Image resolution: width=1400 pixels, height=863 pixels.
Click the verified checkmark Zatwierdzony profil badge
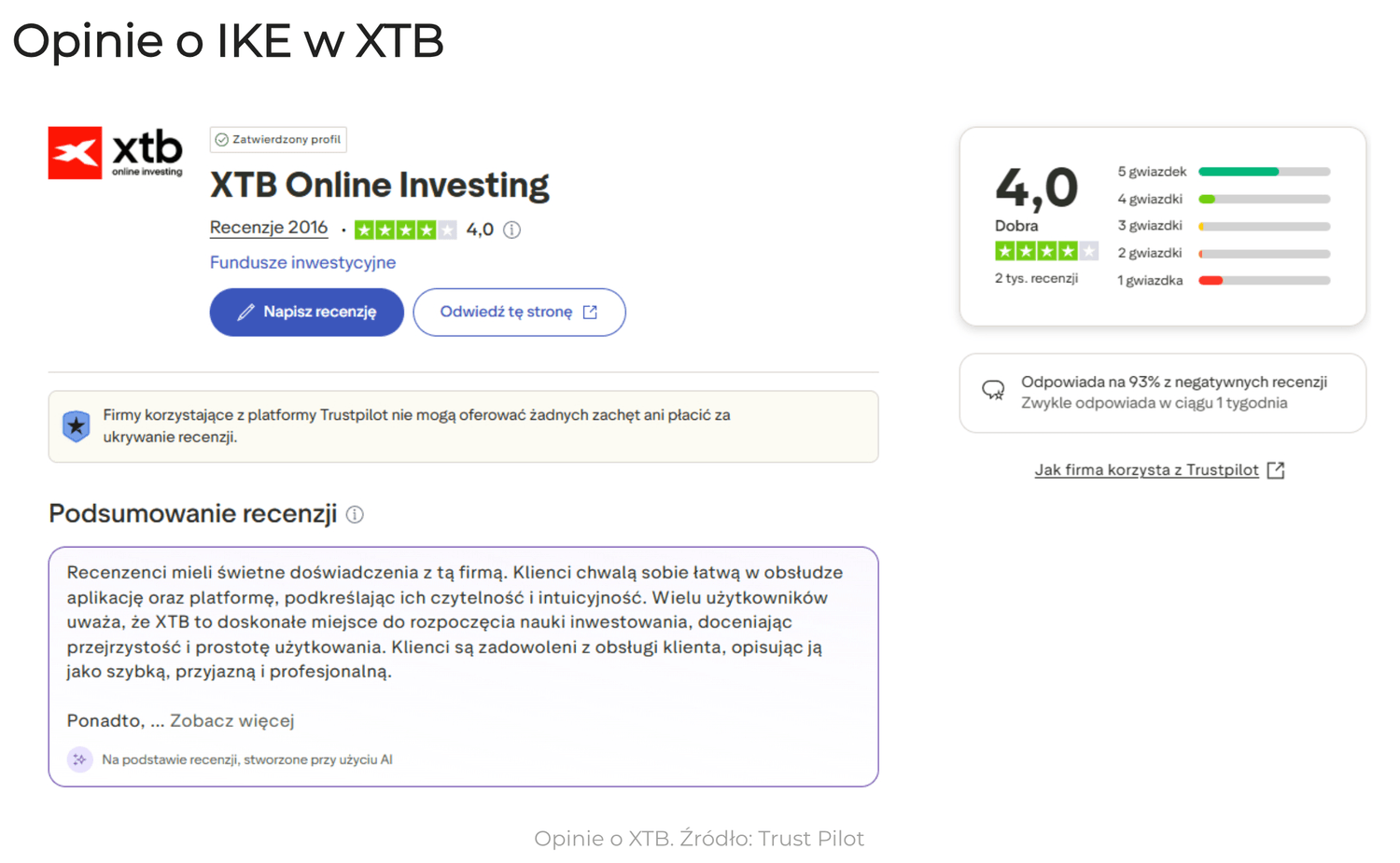pyautogui.click(x=278, y=140)
